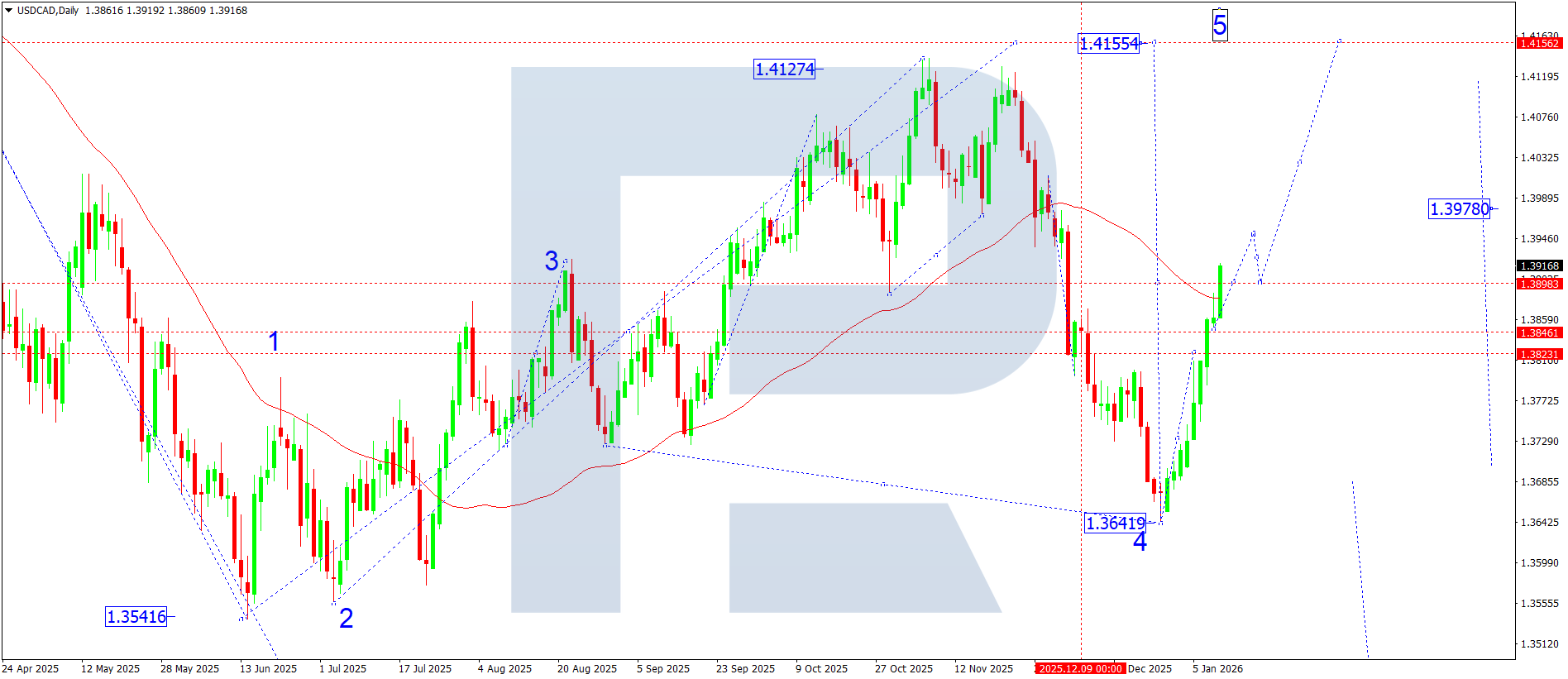The width and height of the screenshot is (1568, 679).
Task: Select the 1.41554 price label
Action: point(1108,44)
